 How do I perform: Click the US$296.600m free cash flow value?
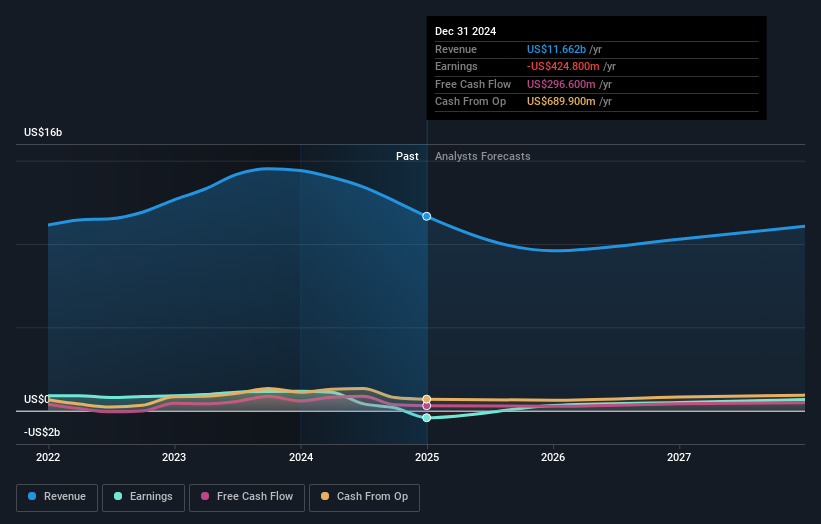561,84
